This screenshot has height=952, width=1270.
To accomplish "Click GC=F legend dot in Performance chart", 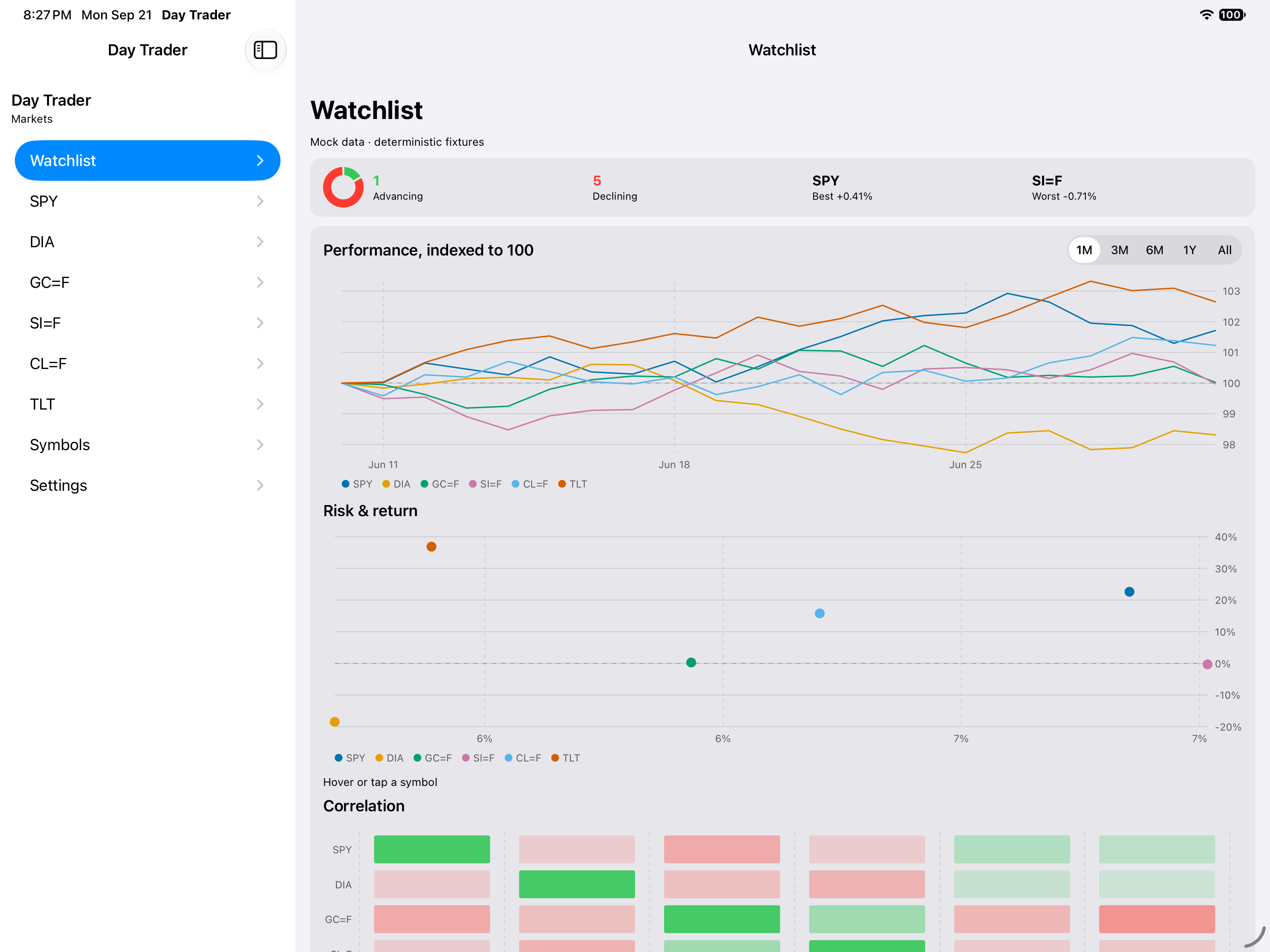I will pyautogui.click(x=424, y=484).
